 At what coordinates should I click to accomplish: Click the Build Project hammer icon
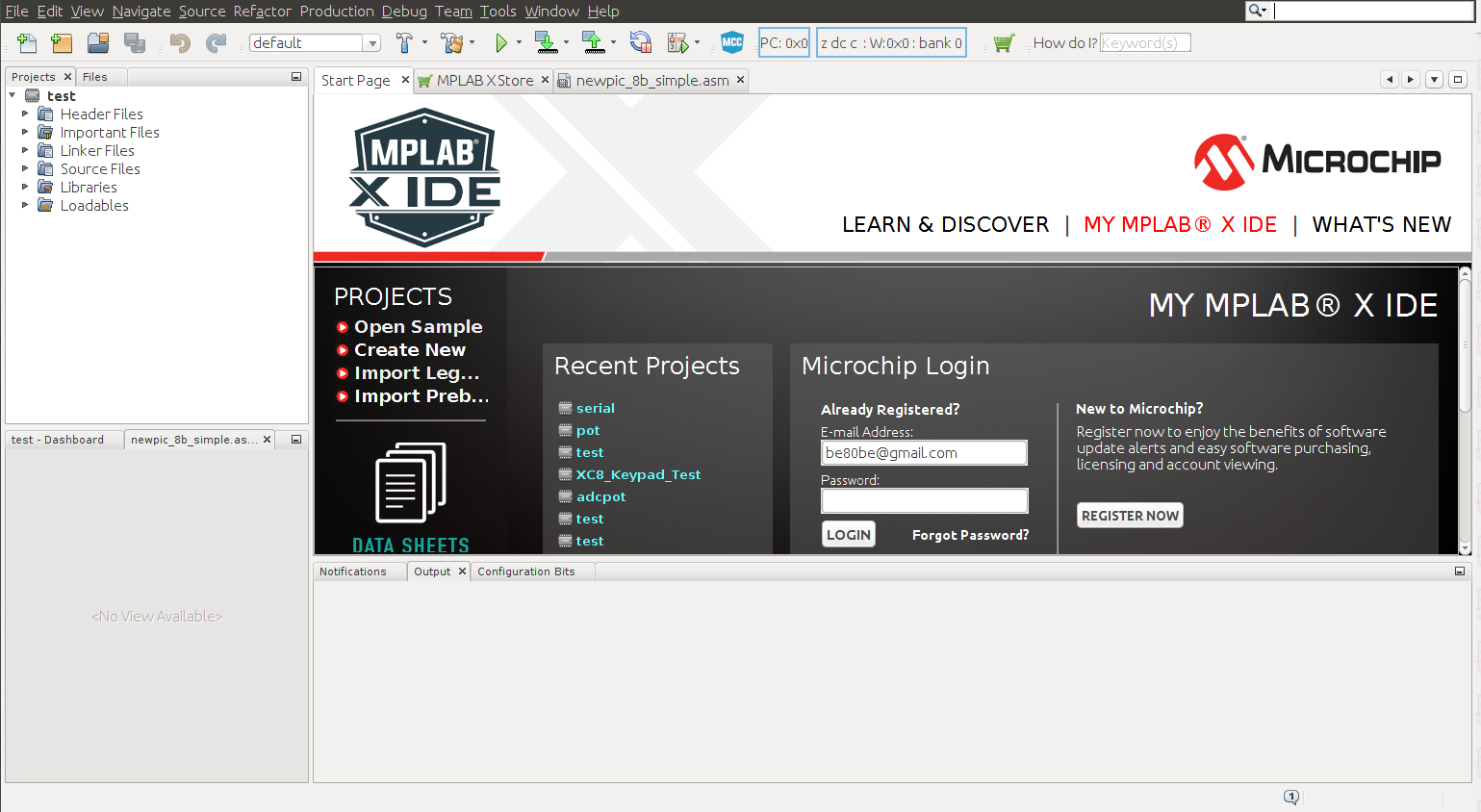[404, 43]
